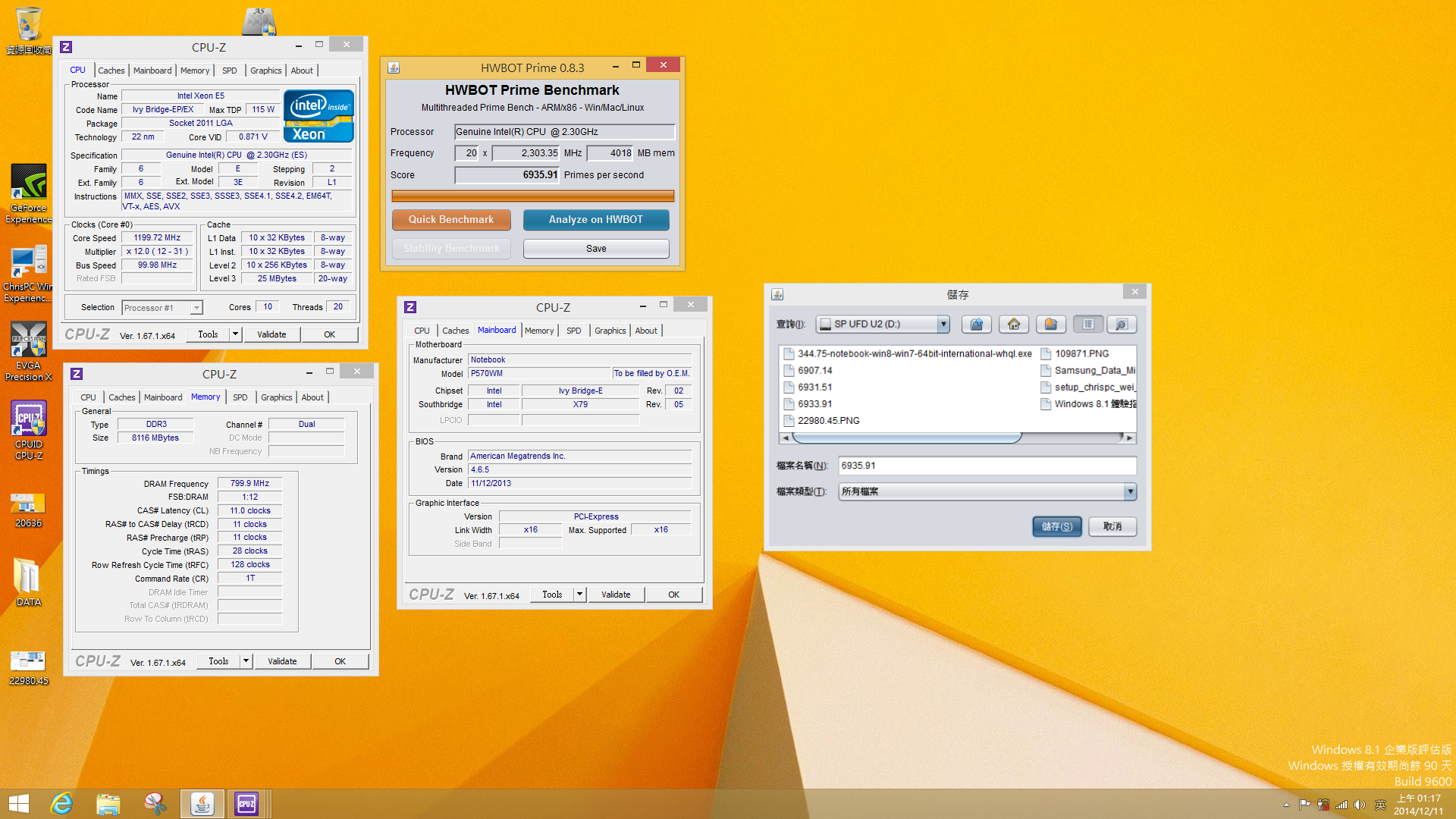The image size is (1456, 819).
Task: Open 20636 image file on desktop
Action: (29, 510)
